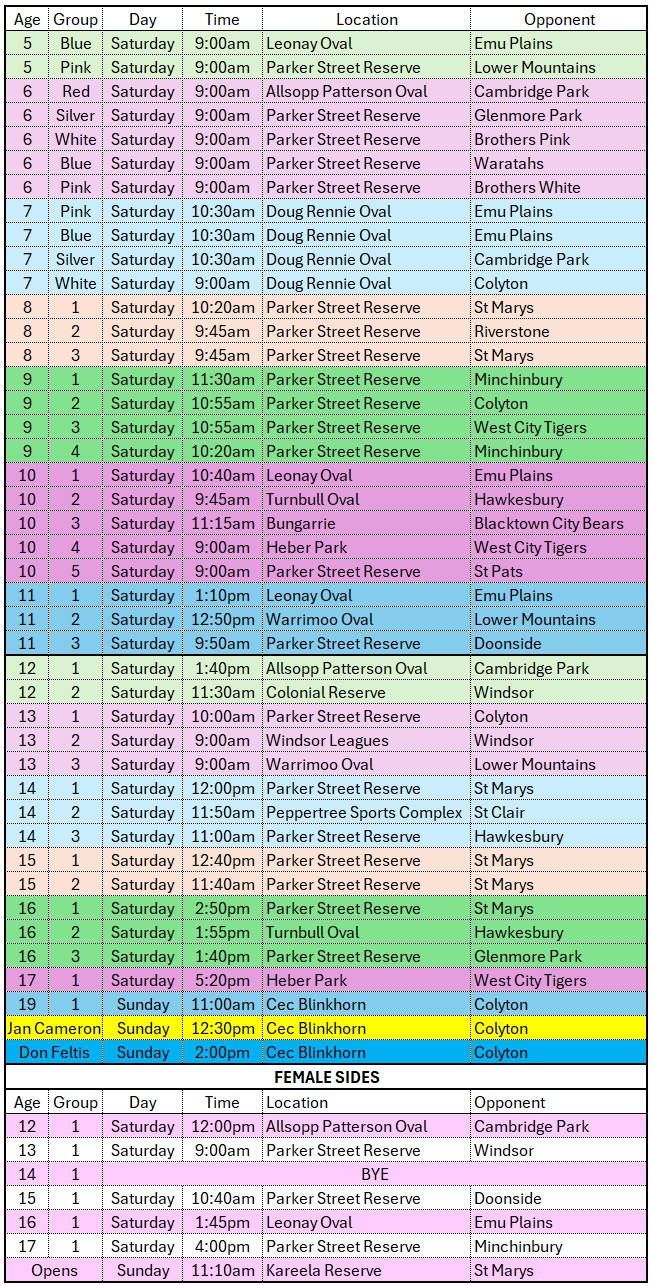Select the 12:50pm time cell
The image size is (653, 1286).
tap(222, 619)
